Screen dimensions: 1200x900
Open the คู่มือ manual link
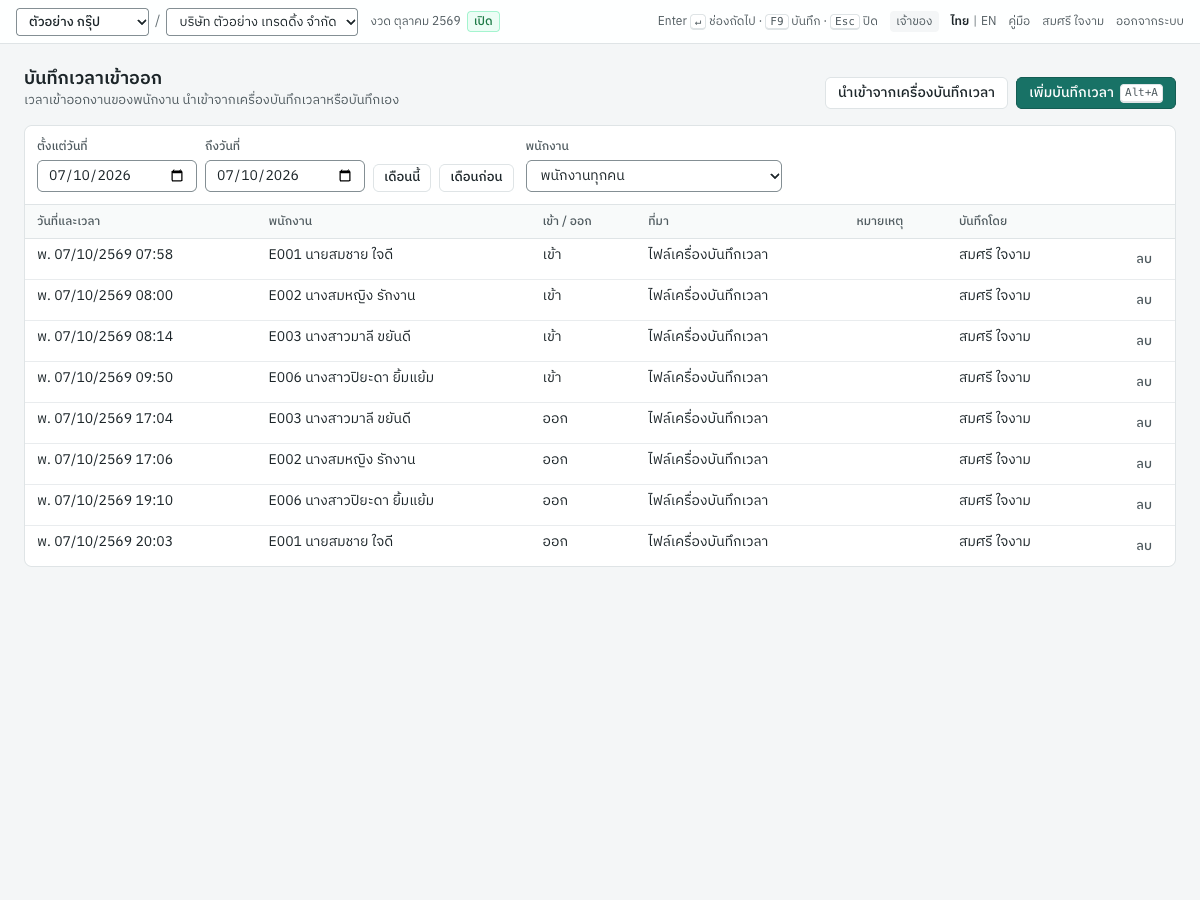coord(1019,21)
